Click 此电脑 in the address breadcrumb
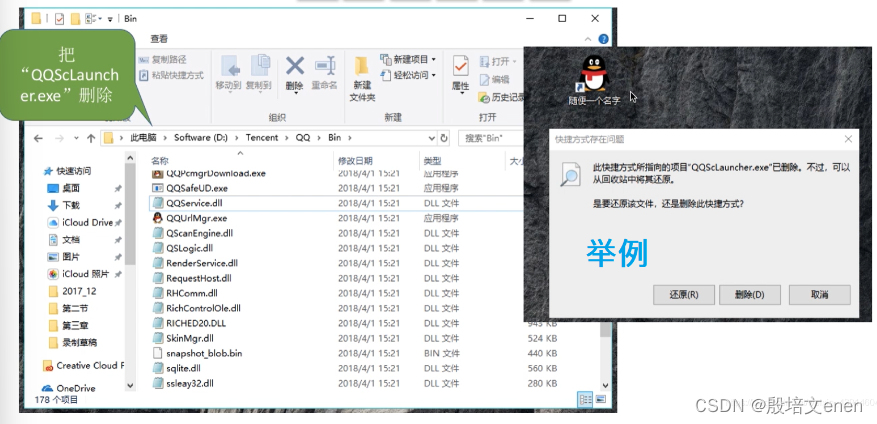The image size is (877, 424). click(x=143, y=138)
